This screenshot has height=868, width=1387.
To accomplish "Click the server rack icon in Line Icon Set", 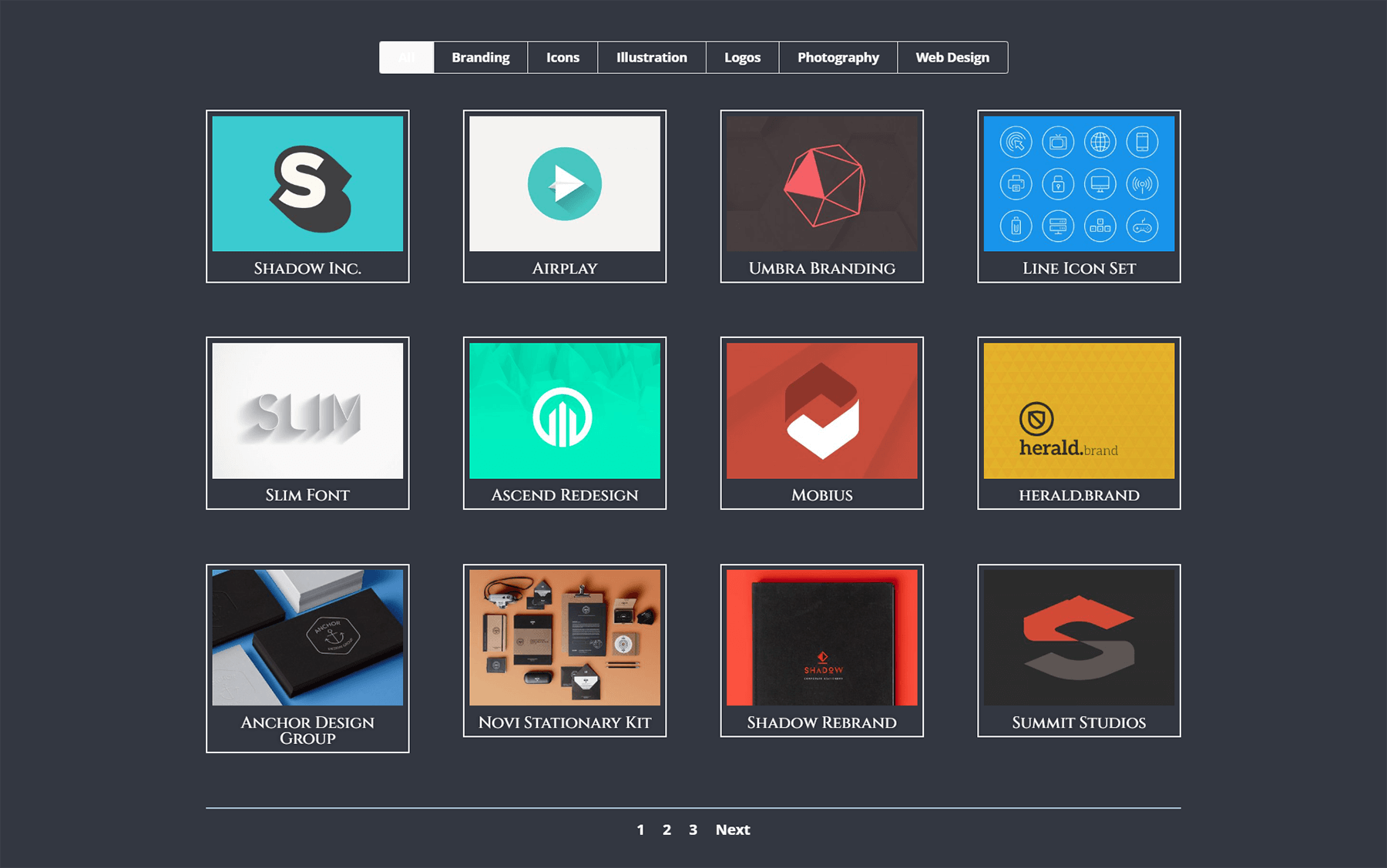I will pos(1059,226).
